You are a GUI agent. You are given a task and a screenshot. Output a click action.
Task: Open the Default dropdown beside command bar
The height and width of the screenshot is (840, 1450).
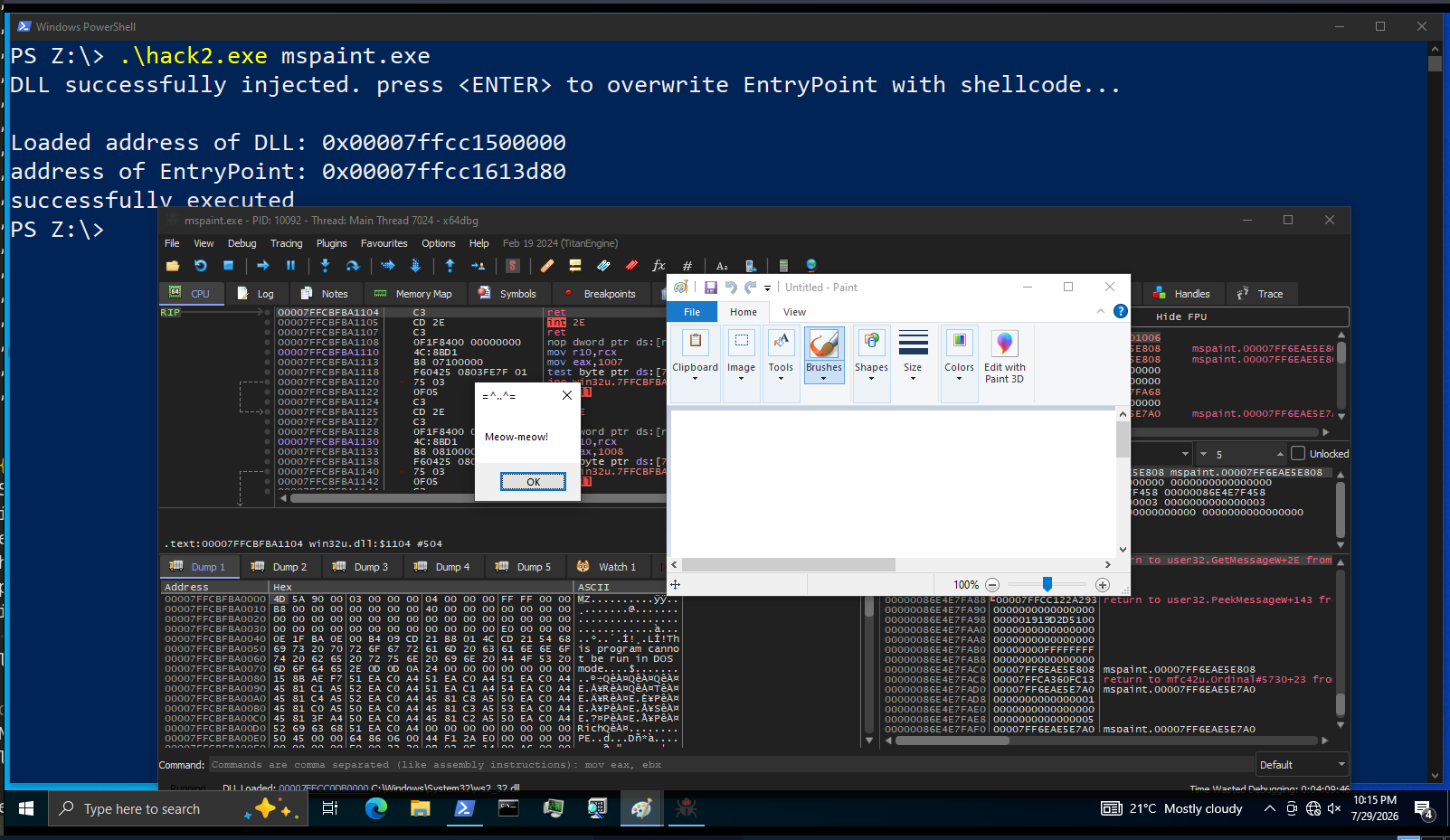[x=1302, y=765]
